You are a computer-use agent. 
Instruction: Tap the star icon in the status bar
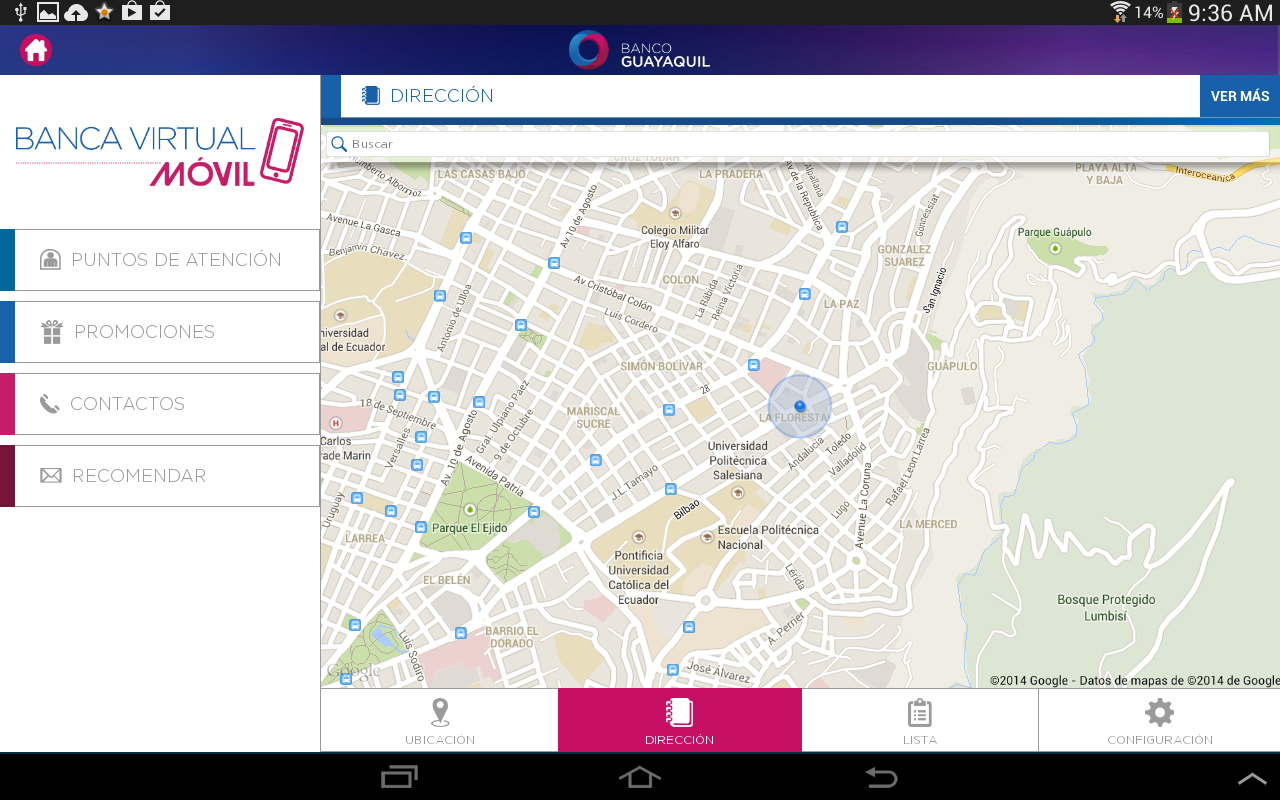pos(104,12)
